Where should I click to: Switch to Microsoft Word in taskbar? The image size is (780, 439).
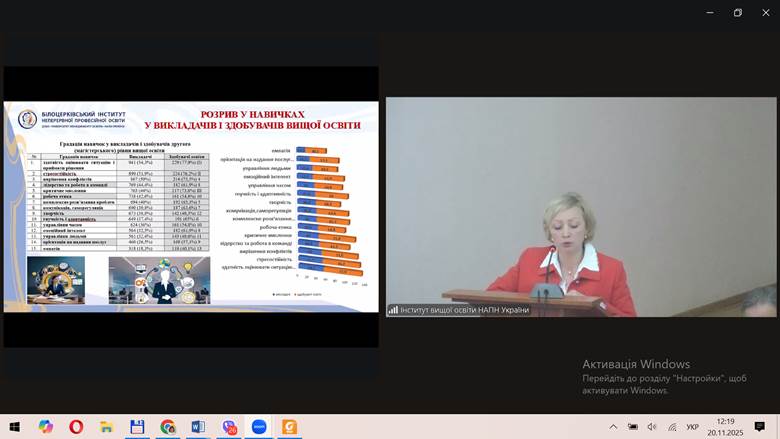[198, 427]
